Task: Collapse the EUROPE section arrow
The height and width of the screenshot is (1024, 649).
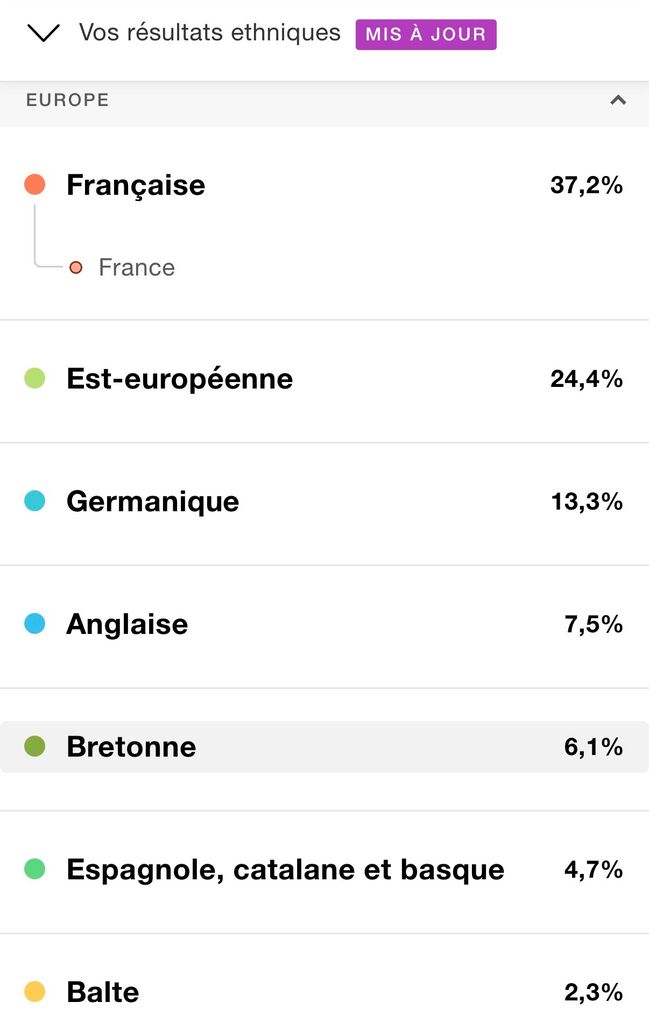Action: pyautogui.click(x=618, y=100)
